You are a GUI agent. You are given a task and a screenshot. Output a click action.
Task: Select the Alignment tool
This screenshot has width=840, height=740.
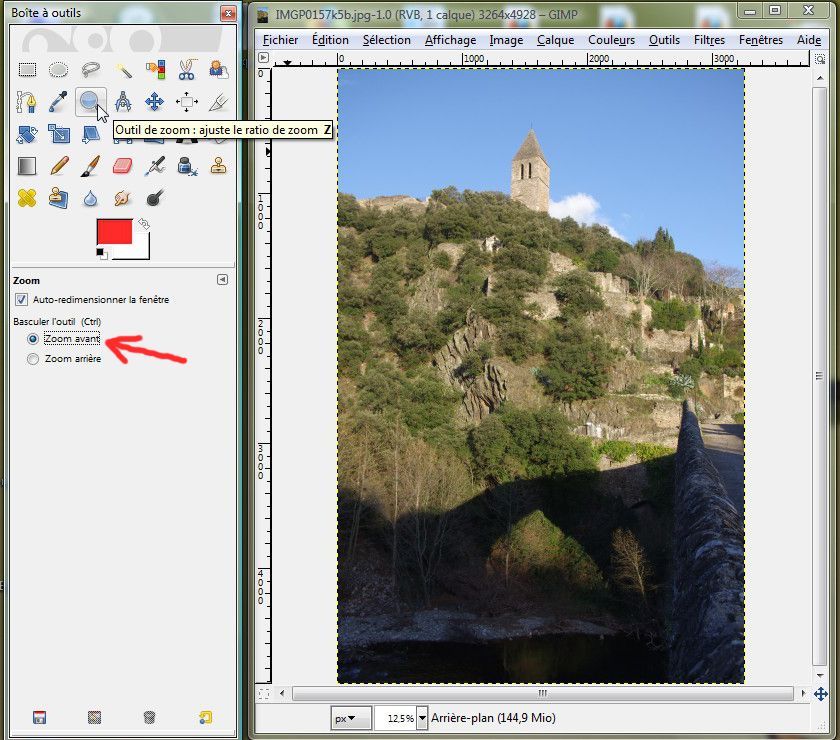click(186, 102)
